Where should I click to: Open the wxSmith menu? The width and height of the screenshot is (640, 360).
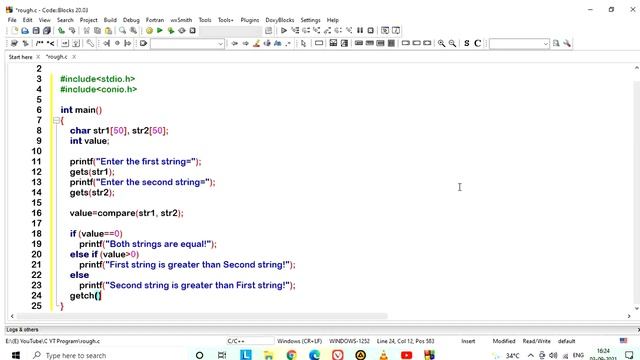click(181, 20)
